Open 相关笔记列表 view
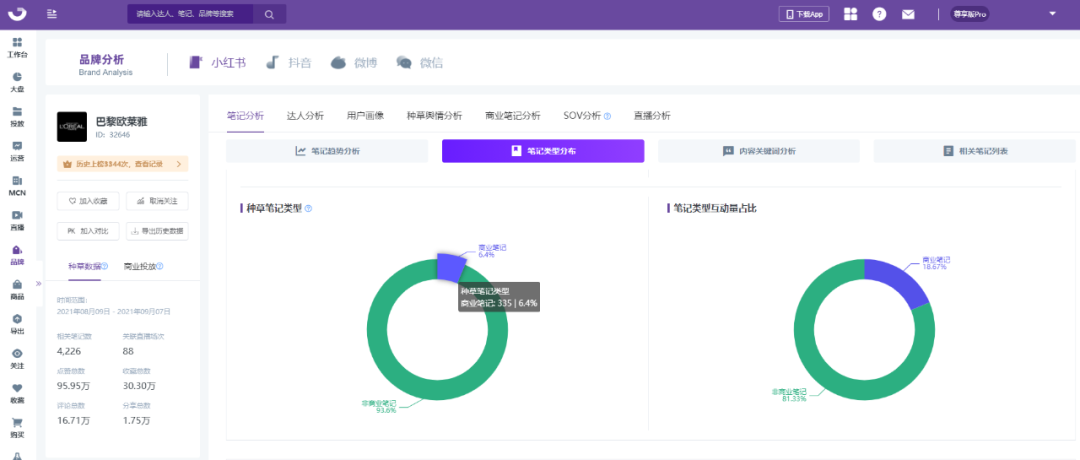1080x460 pixels. (x=974, y=151)
